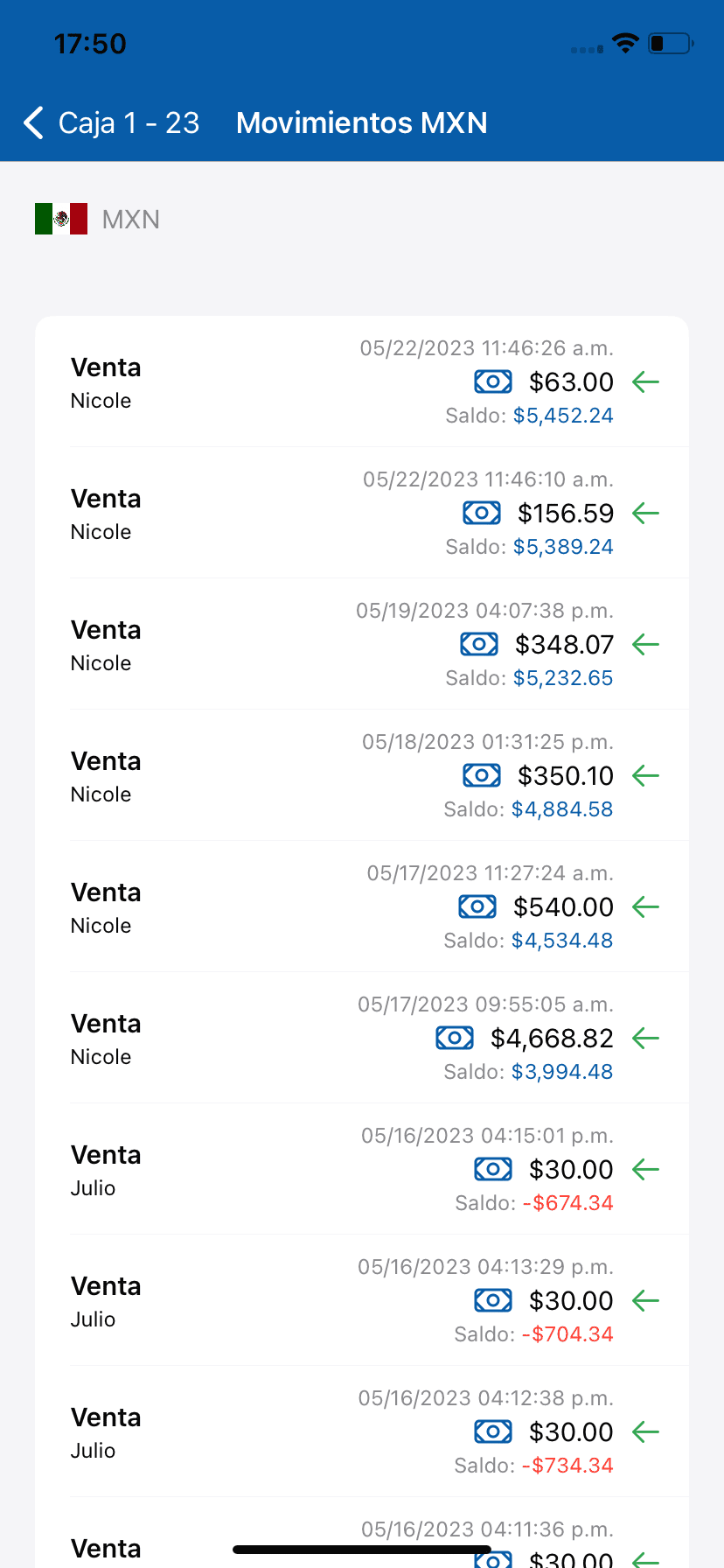The width and height of the screenshot is (724, 1568).
Task: Tap the Saldo $5,389.24 balance
Action: [x=563, y=547]
